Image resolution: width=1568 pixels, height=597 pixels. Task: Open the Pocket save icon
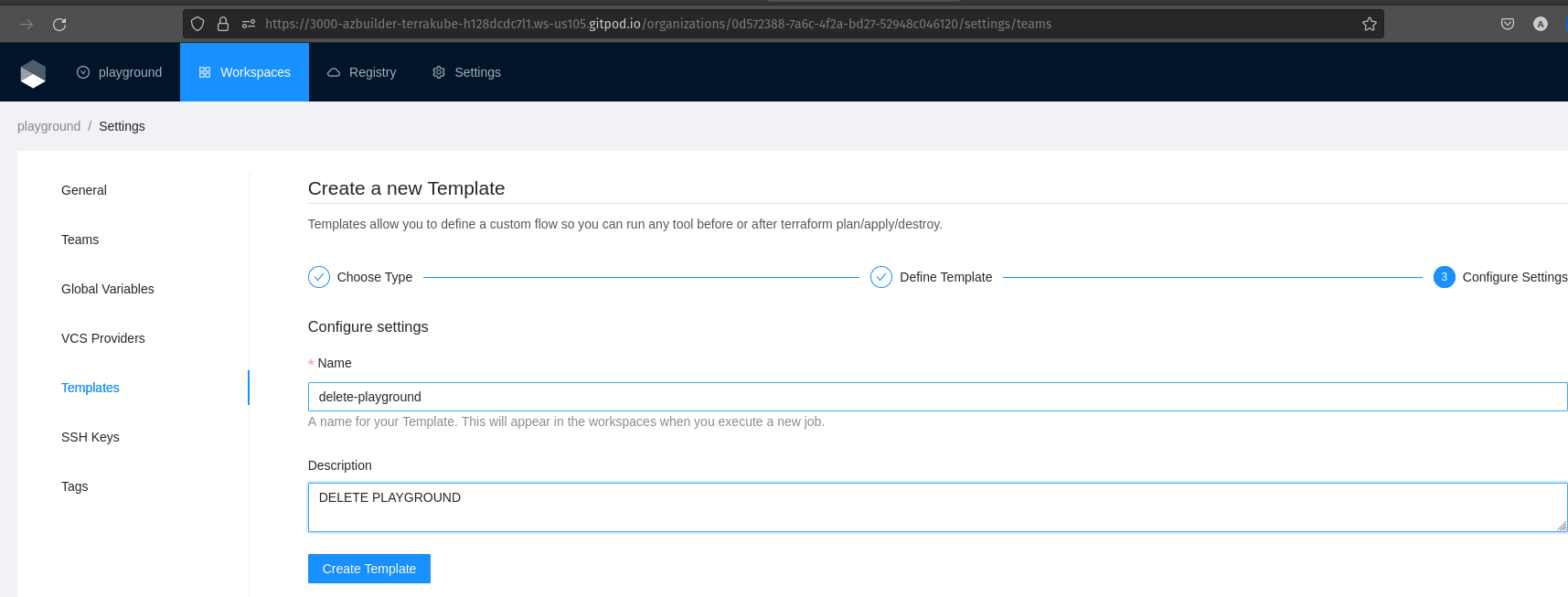click(x=1508, y=25)
